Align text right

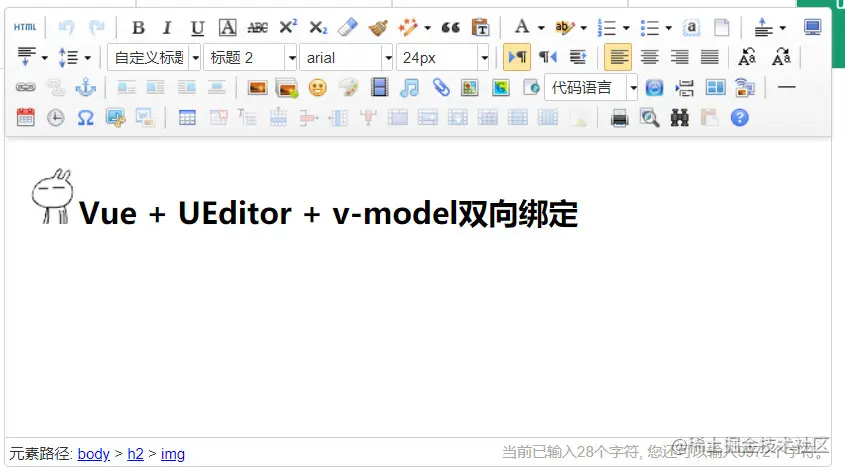point(680,57)
